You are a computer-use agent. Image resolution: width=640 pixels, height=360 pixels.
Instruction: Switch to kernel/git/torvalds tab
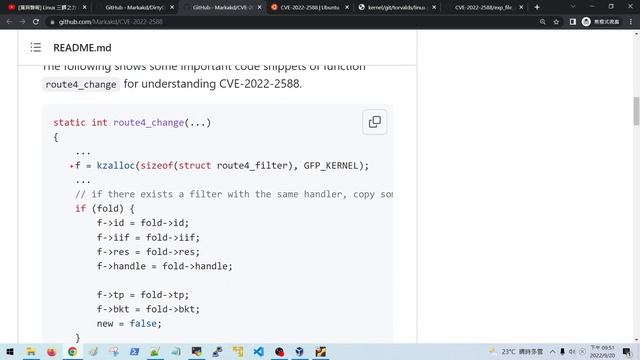397,7
